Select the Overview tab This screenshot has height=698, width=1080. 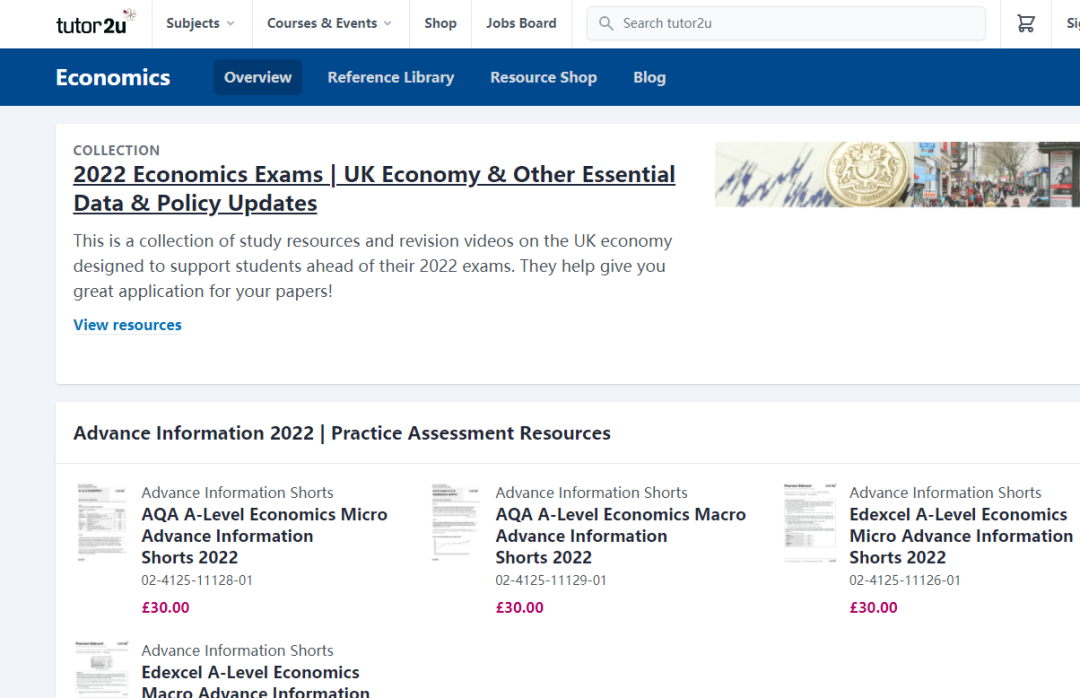258,77
